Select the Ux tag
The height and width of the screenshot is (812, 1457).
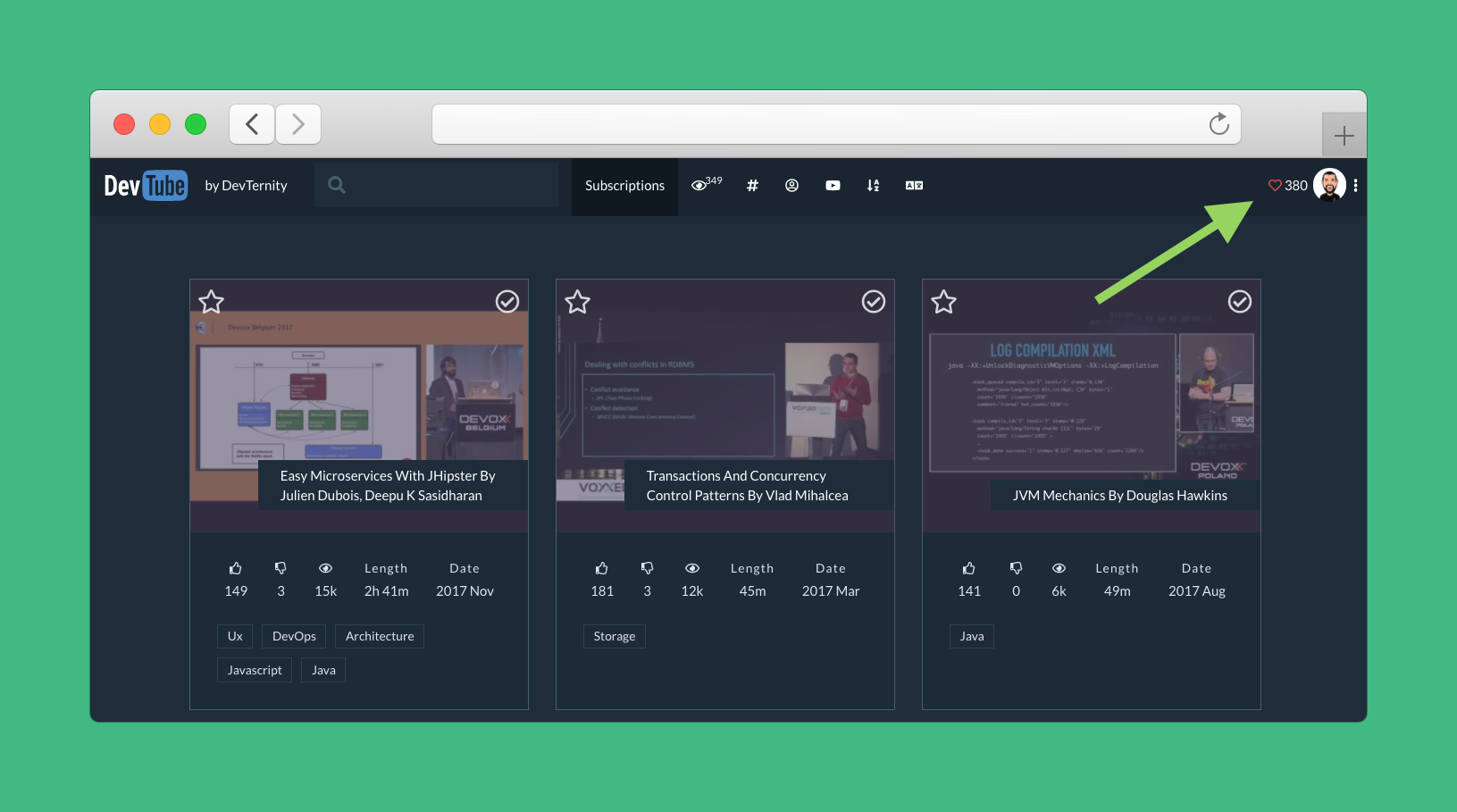pos(235,636)
